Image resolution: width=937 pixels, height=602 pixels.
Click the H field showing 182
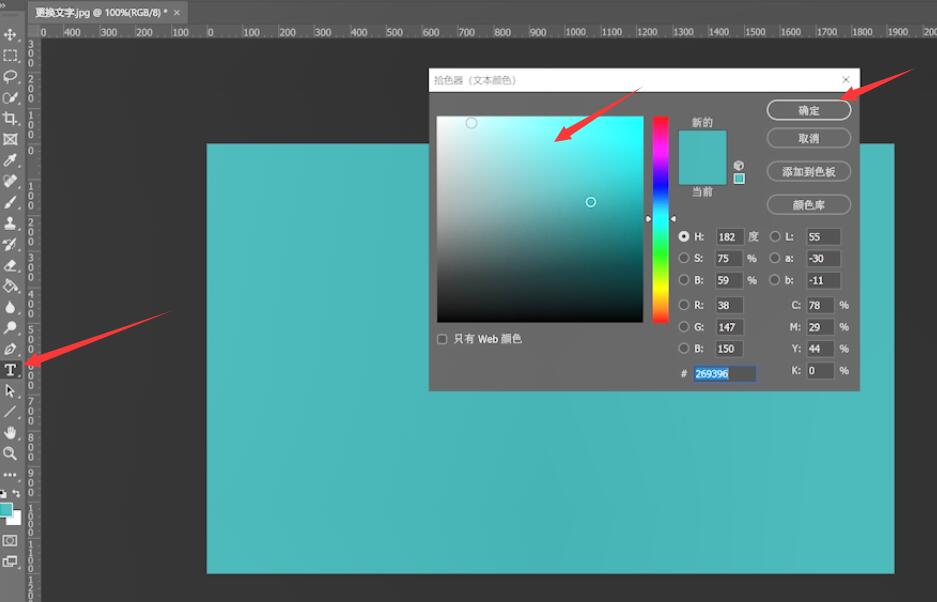pyautogui.click(x=730, y=237)
